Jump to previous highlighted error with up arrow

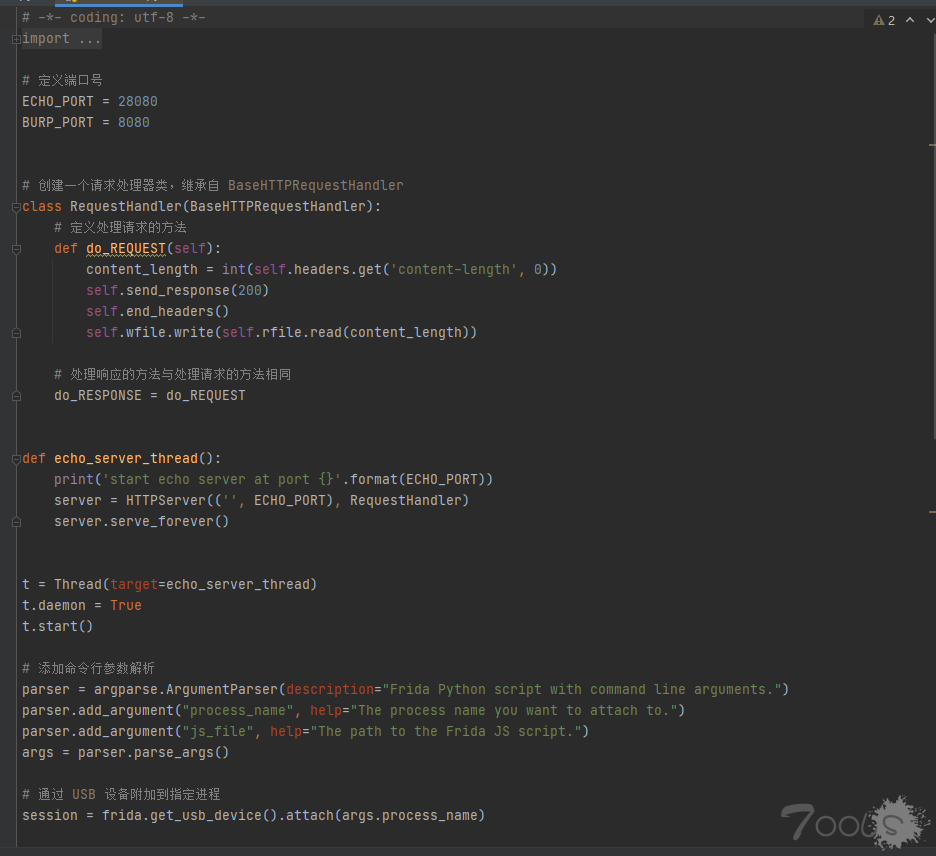tap(910, 20)
